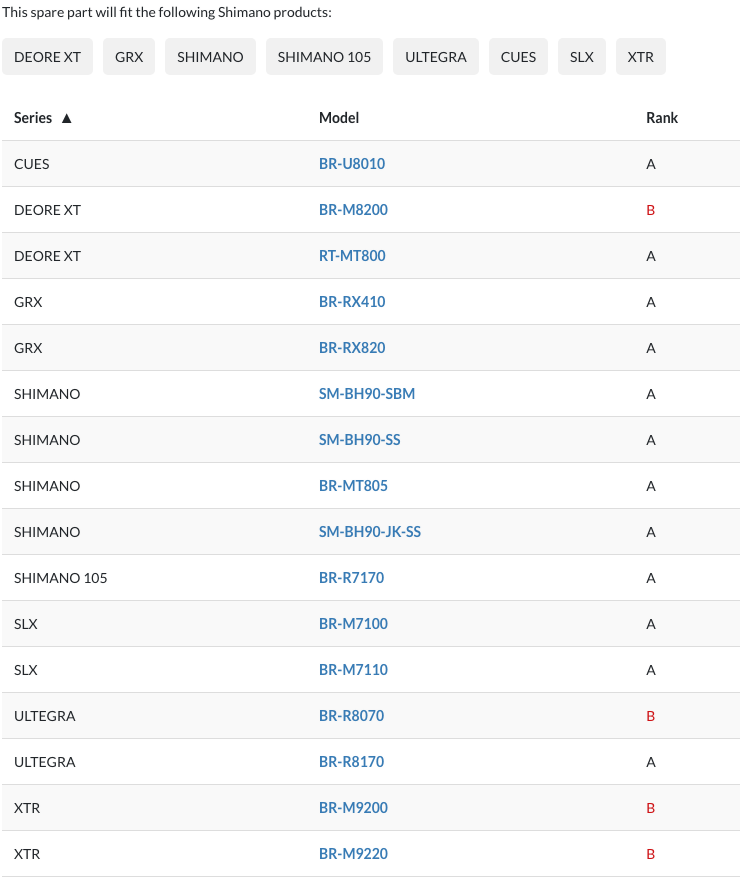Sort table by the Rank column header
The height and width of the screenshot is (877, 740).
coord(662,118)
